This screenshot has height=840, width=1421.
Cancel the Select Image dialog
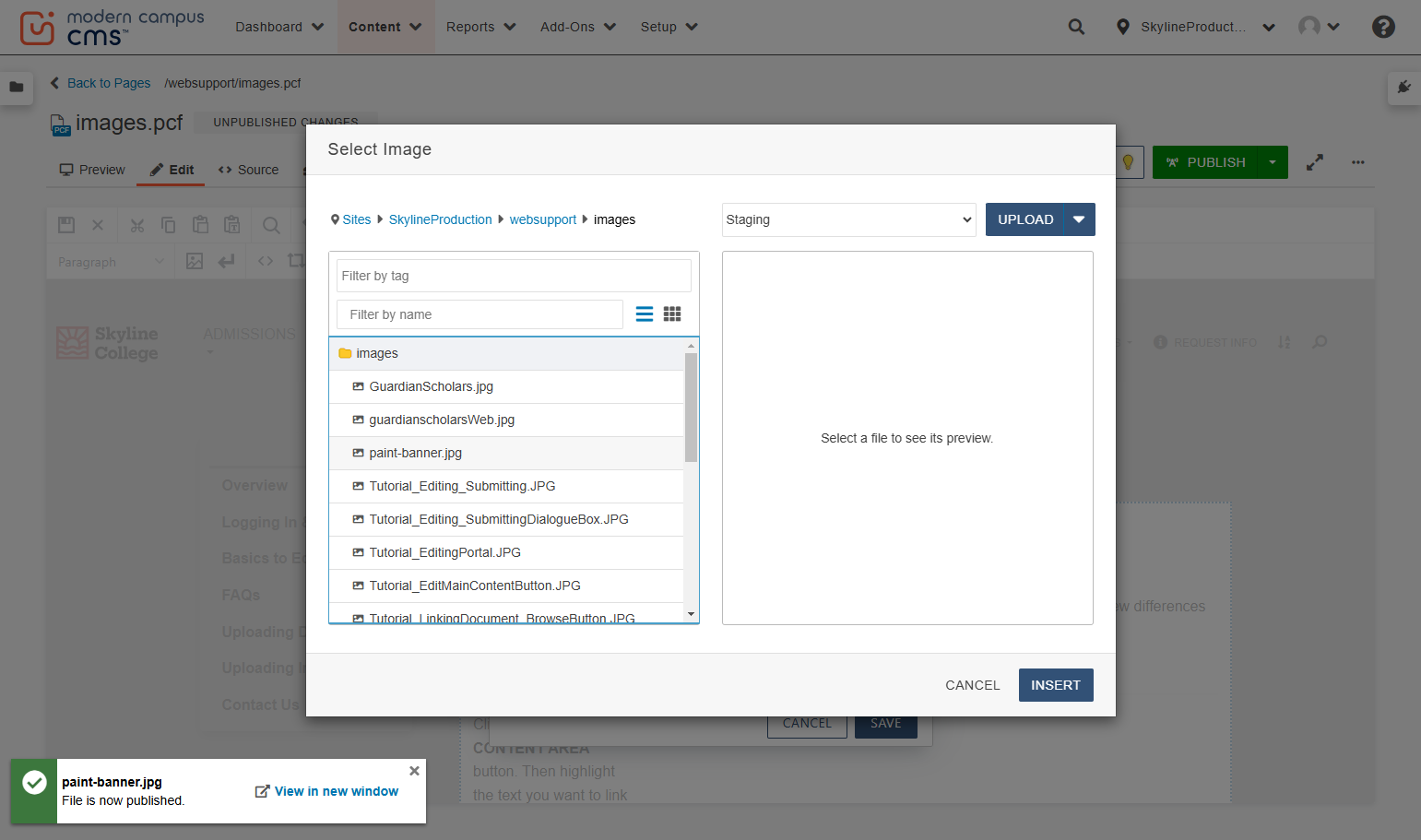(x=973, y=685)
